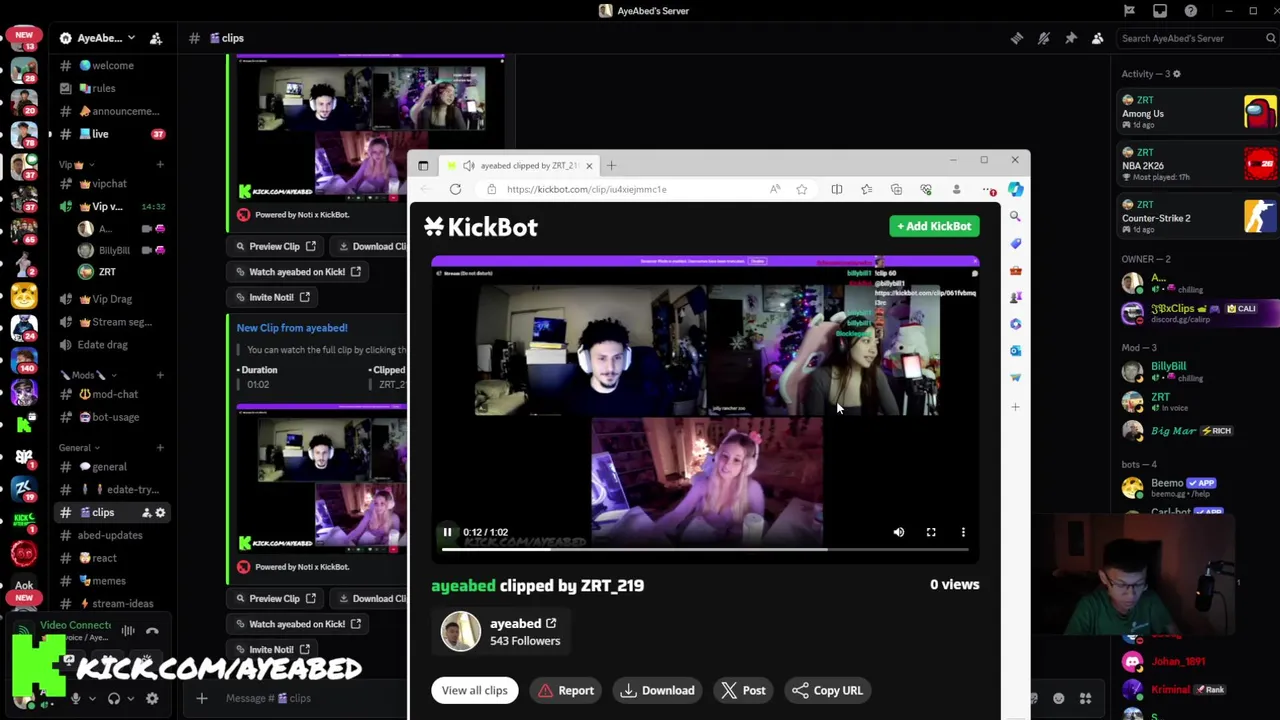Open the live channel
Image resolution: width=1280 pixels, height=720 pixels.
[112, 134]
